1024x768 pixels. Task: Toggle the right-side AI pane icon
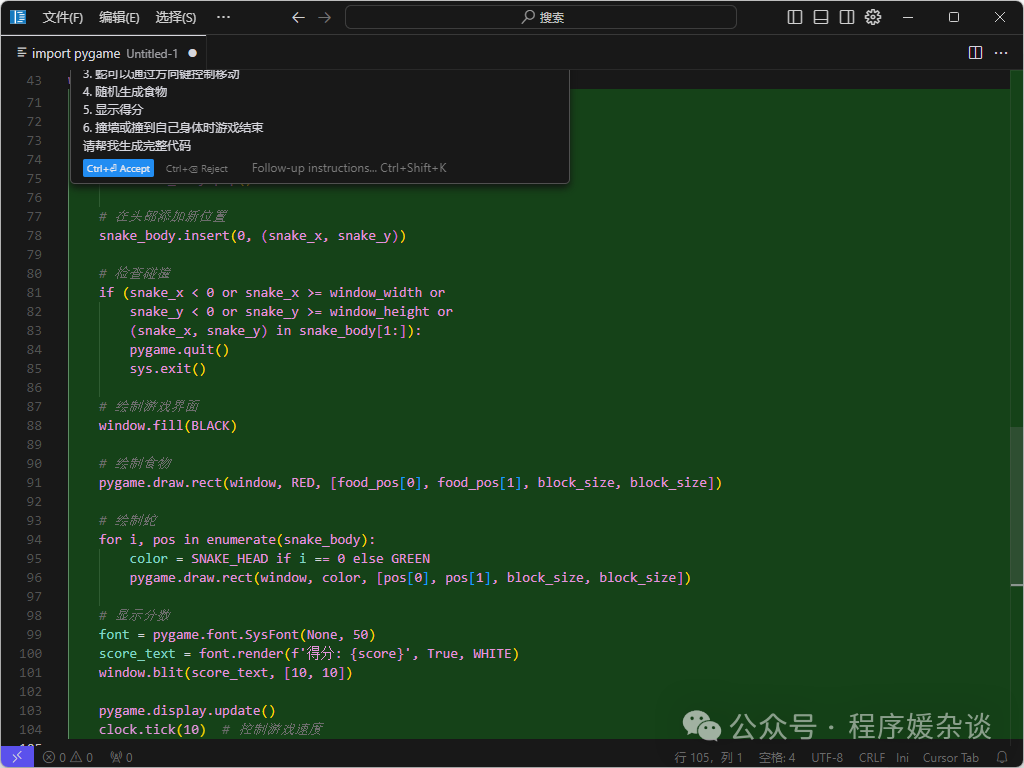pos(847,17)
